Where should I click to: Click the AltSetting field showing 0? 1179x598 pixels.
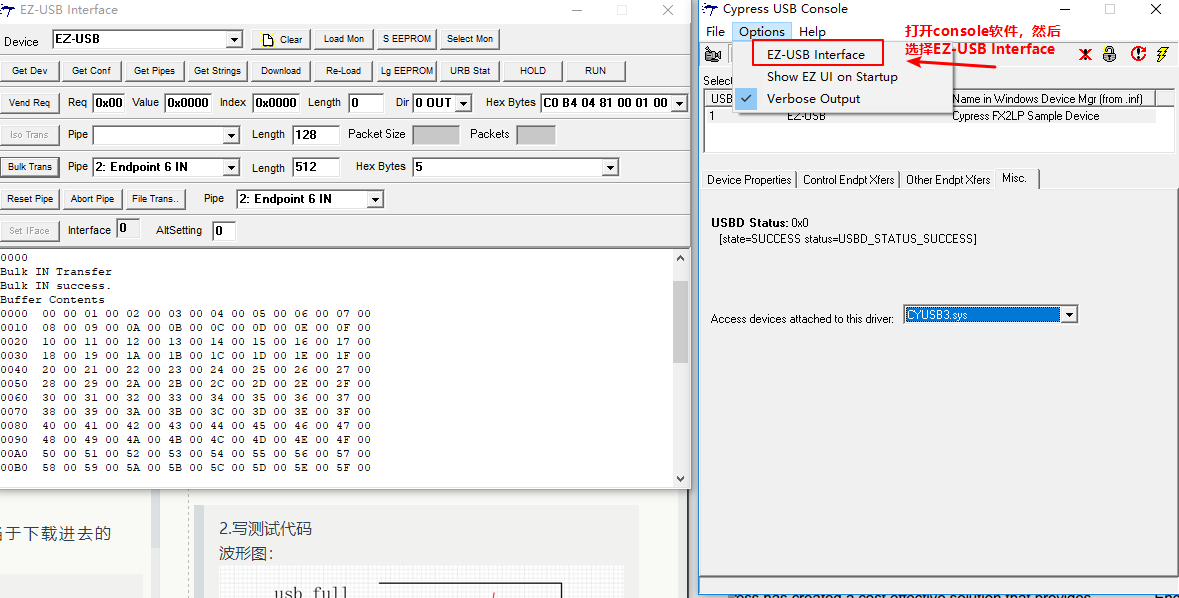[224, 231]
